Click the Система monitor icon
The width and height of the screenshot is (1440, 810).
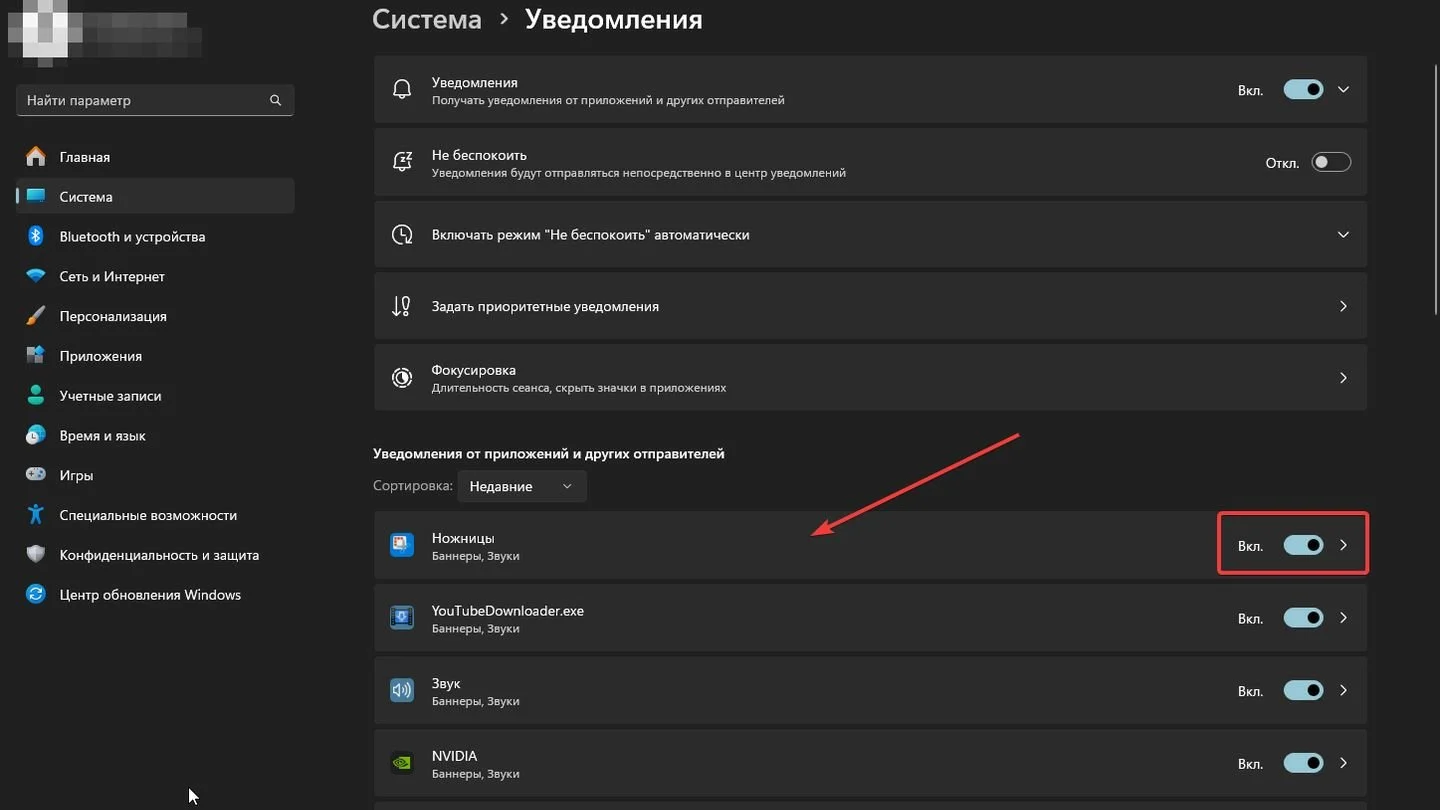(x=36, y=196)
